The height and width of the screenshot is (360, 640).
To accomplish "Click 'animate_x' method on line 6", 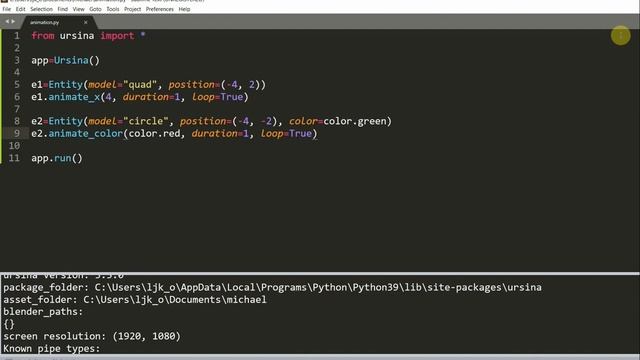I will pyautogui.click(x=74, y=97).
